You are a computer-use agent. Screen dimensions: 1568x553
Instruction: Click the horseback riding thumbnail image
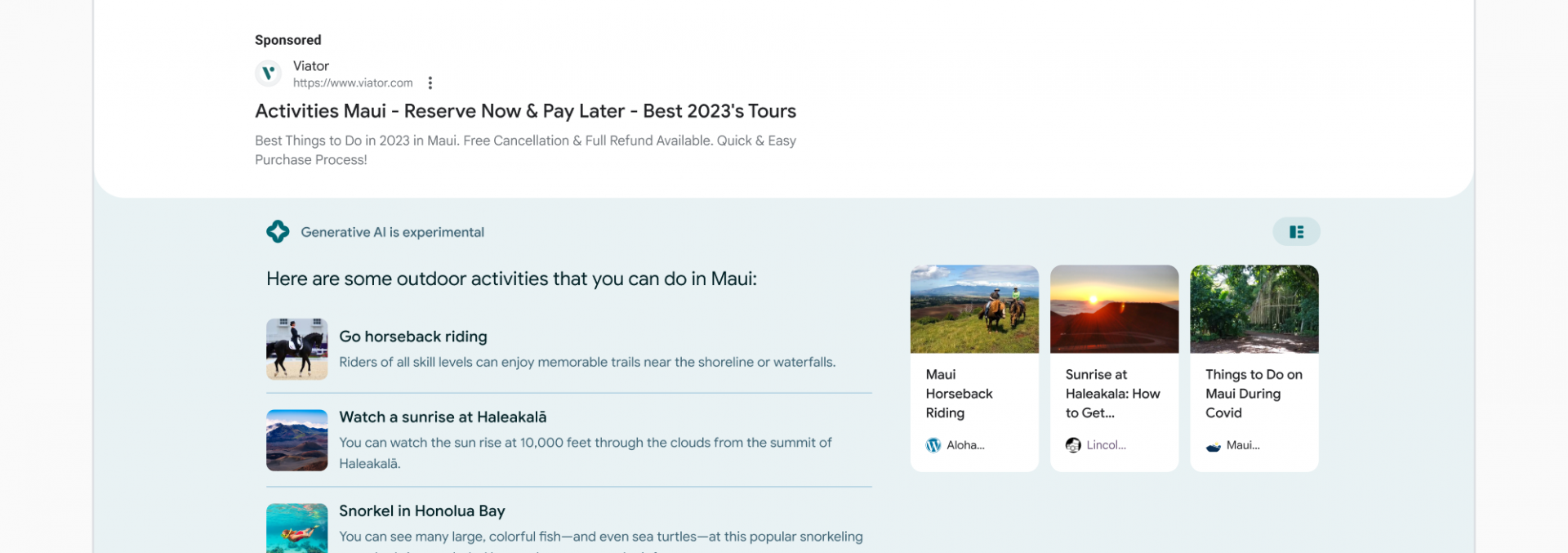click(297, 349)
